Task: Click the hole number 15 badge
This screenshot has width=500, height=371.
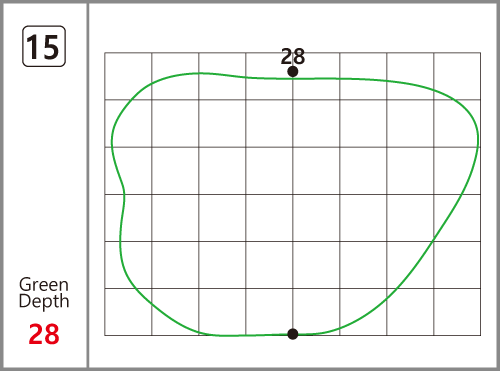Action: tap(44, 46)
